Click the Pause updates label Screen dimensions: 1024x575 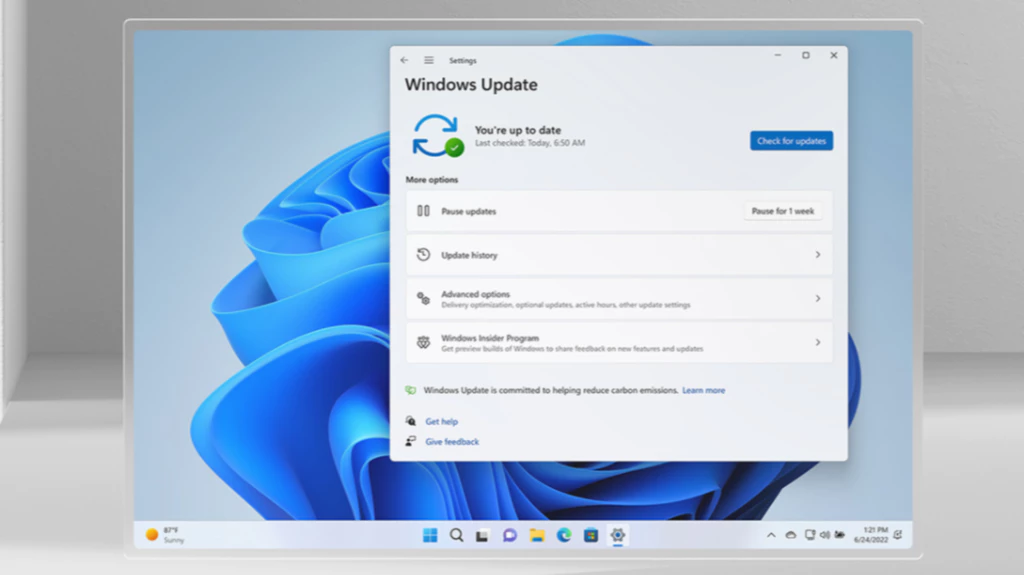[x=468, y=211]
